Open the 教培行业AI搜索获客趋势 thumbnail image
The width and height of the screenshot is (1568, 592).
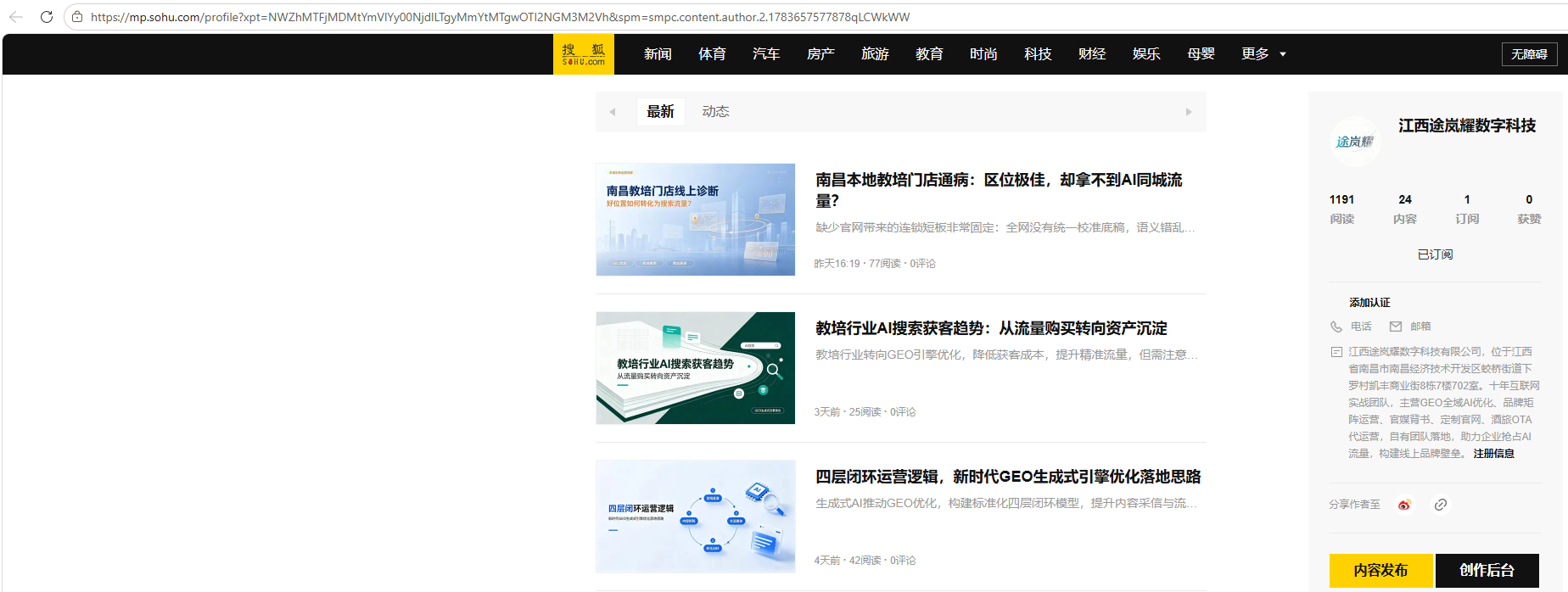coord(696,368)
